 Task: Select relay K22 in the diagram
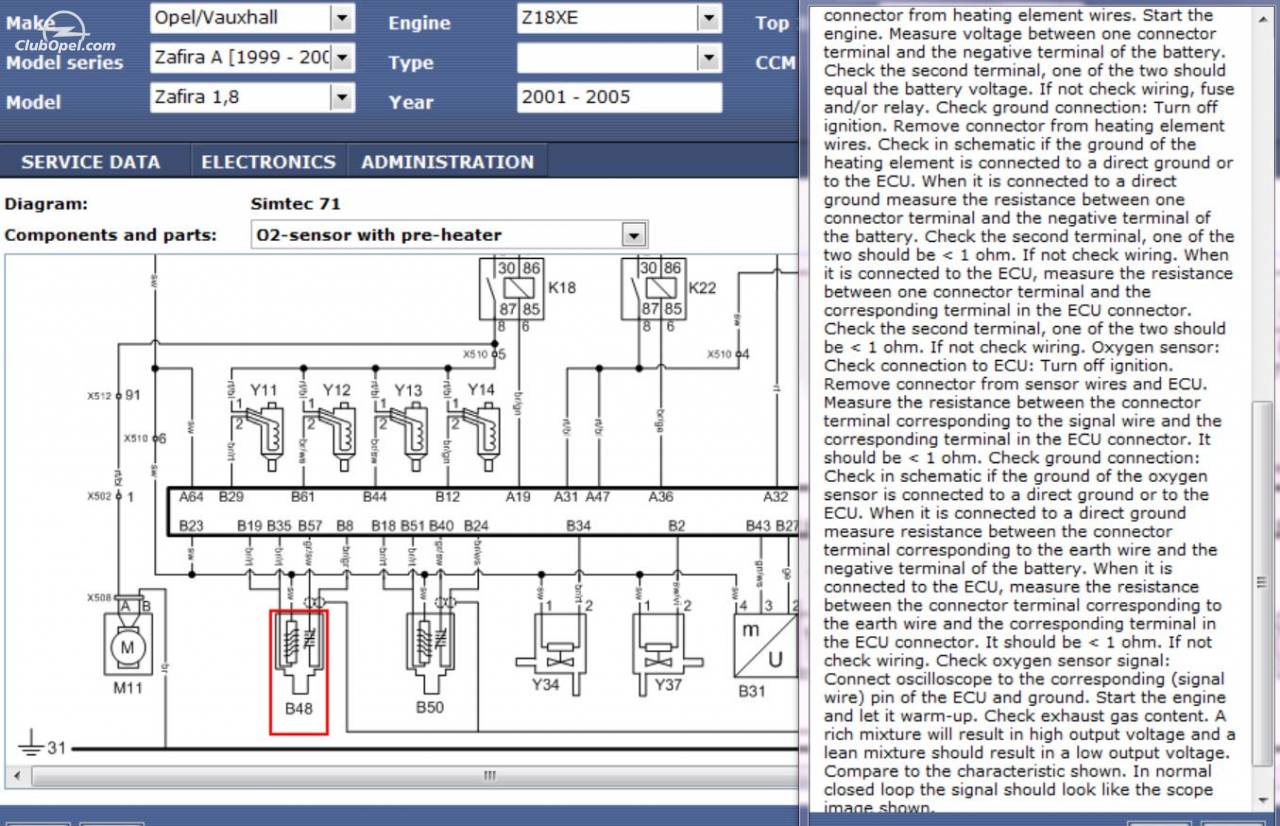pyautogui.click(x=653, y=288)
